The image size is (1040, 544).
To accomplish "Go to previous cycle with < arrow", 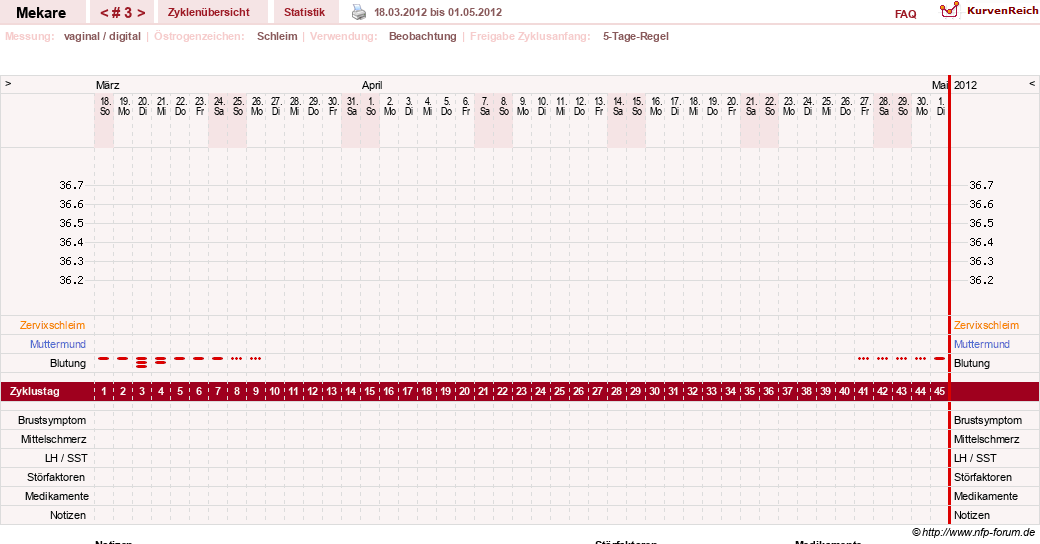I will [104, 13].
